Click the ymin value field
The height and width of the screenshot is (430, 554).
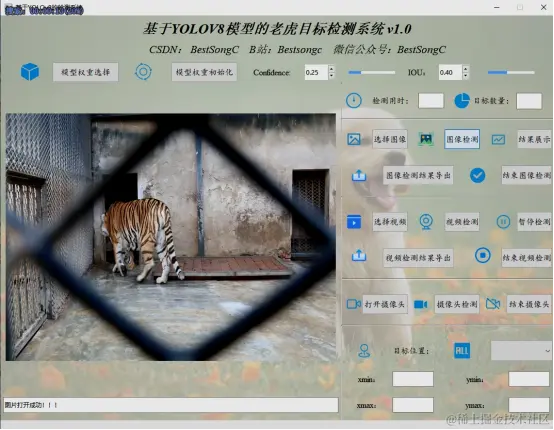coord(529,379)
